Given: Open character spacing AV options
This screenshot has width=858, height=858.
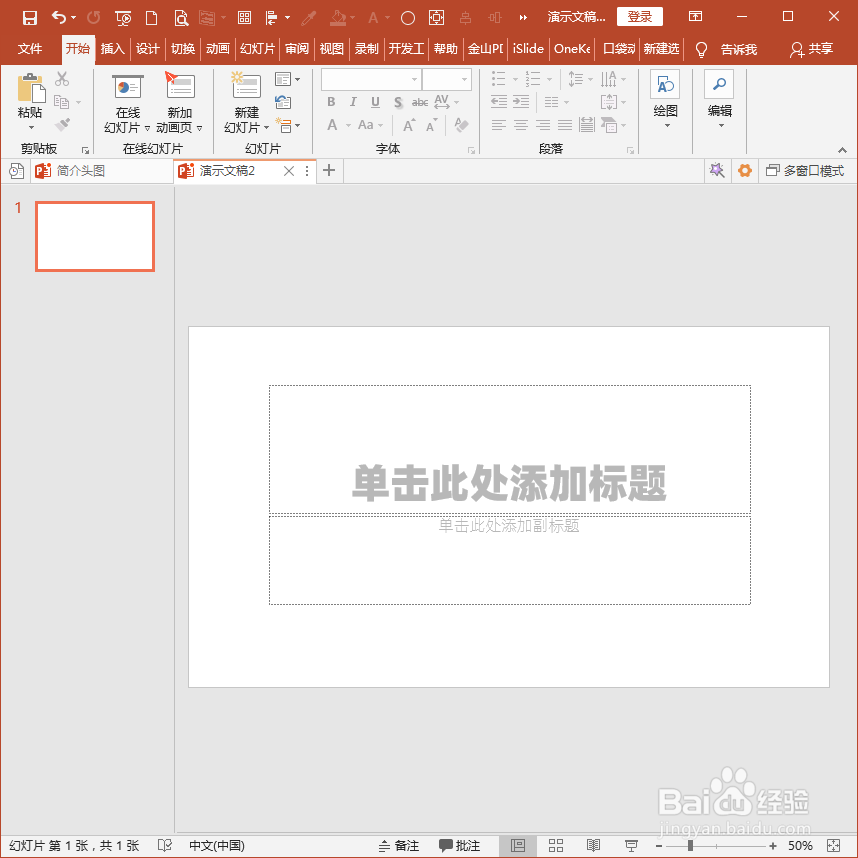Looking at the screenshot, I should pos(446,102).
